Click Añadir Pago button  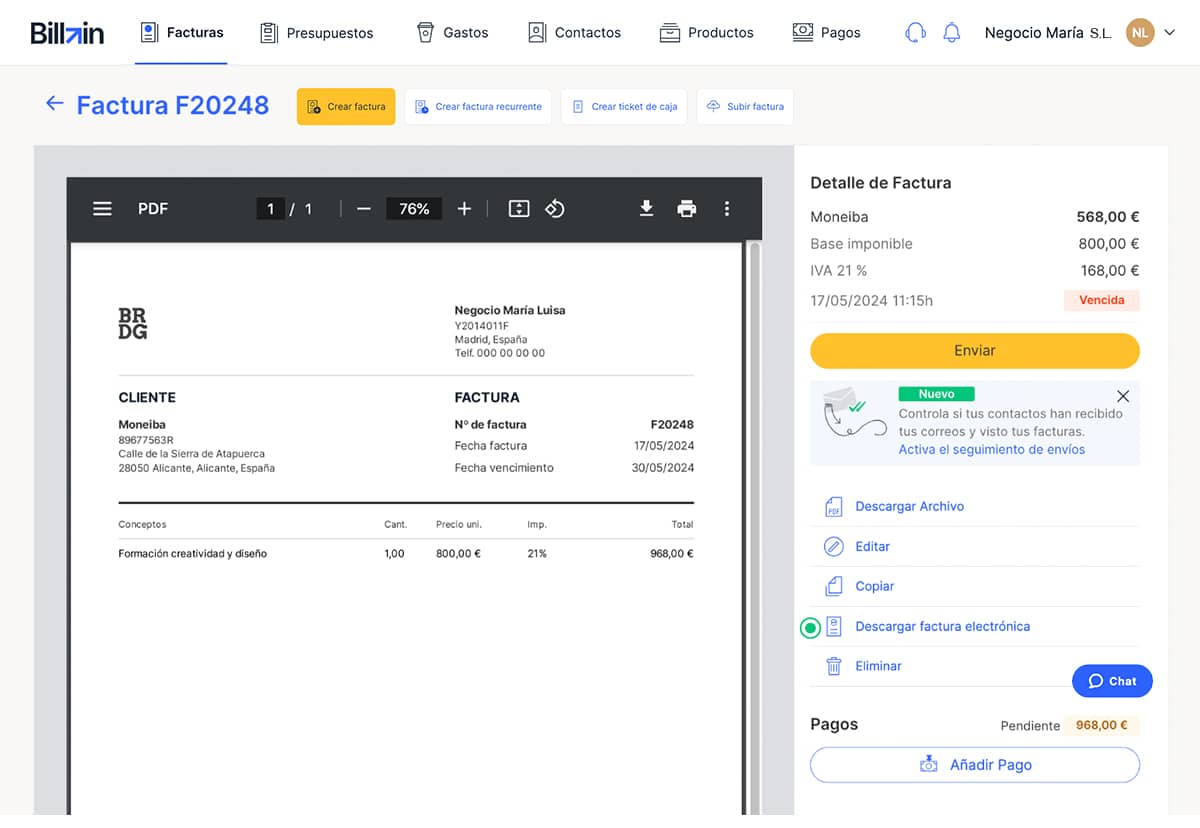click(975, 765)
